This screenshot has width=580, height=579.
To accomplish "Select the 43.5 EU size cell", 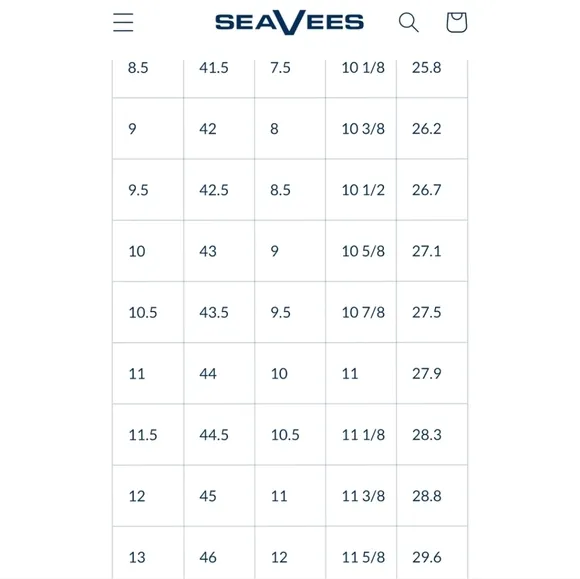I will pyautogui.click(x=219, y=312).
